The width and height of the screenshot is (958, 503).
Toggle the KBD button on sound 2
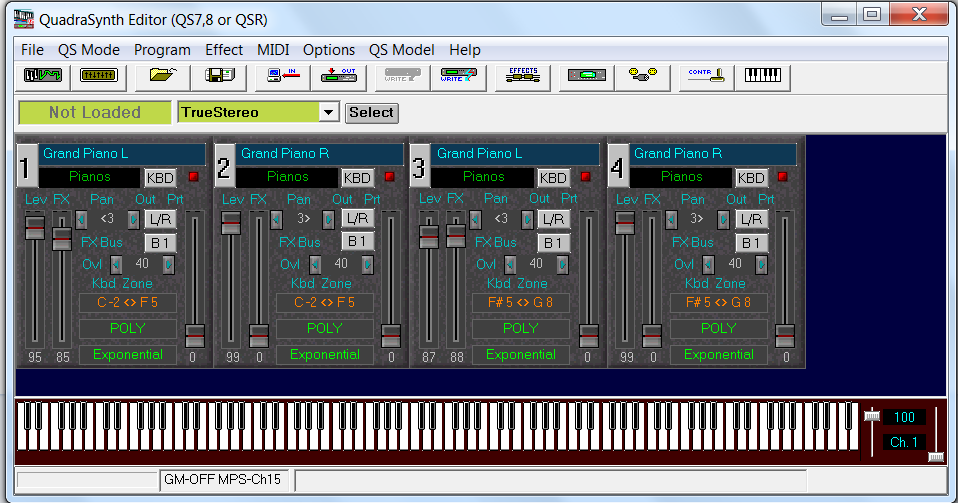358,178
